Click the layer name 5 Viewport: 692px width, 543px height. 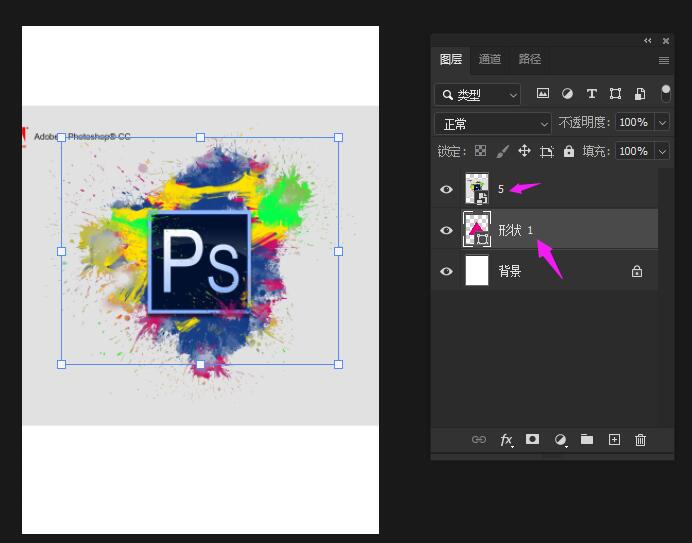coord(501,189)
